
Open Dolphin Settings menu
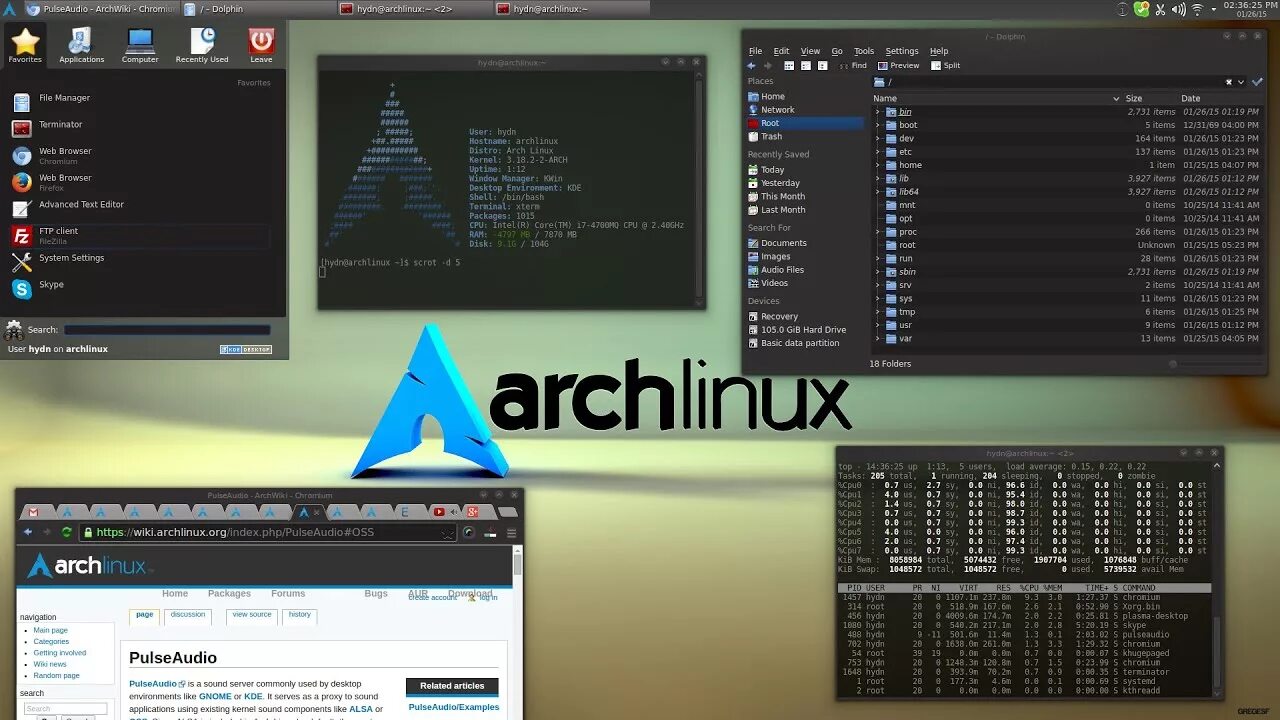(x=902, y=51)
